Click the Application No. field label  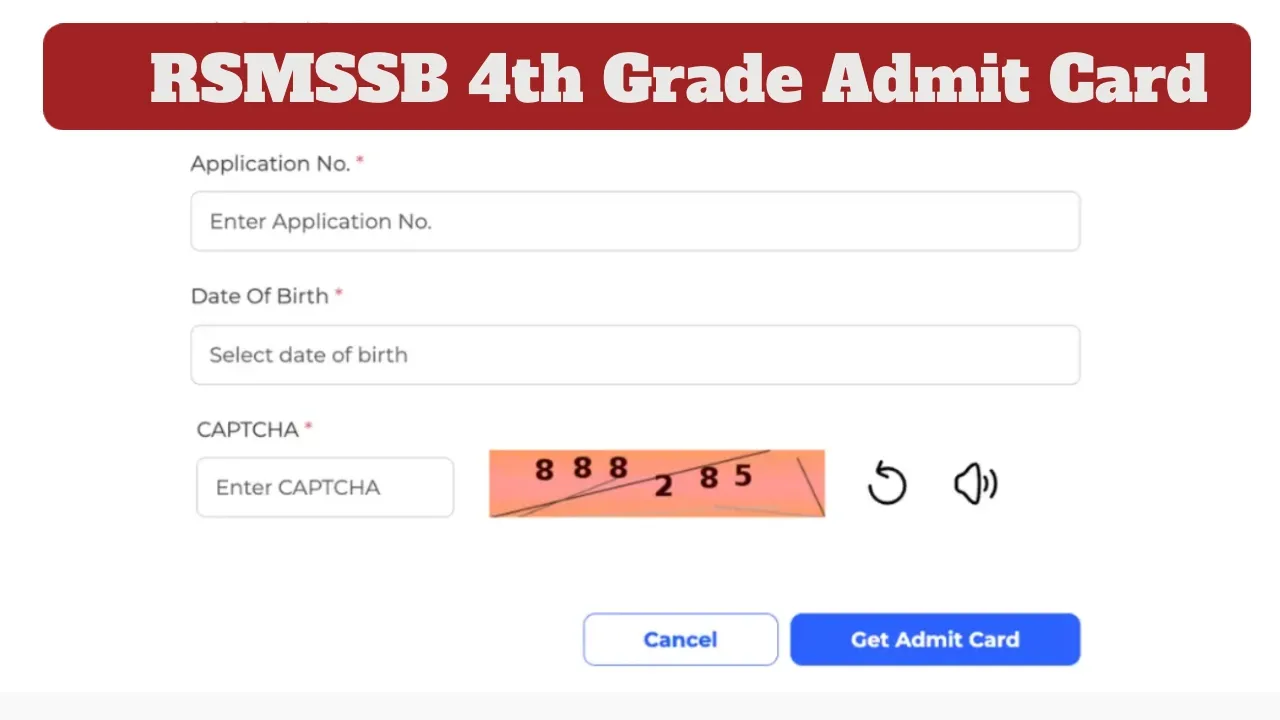tap(270, 164)
